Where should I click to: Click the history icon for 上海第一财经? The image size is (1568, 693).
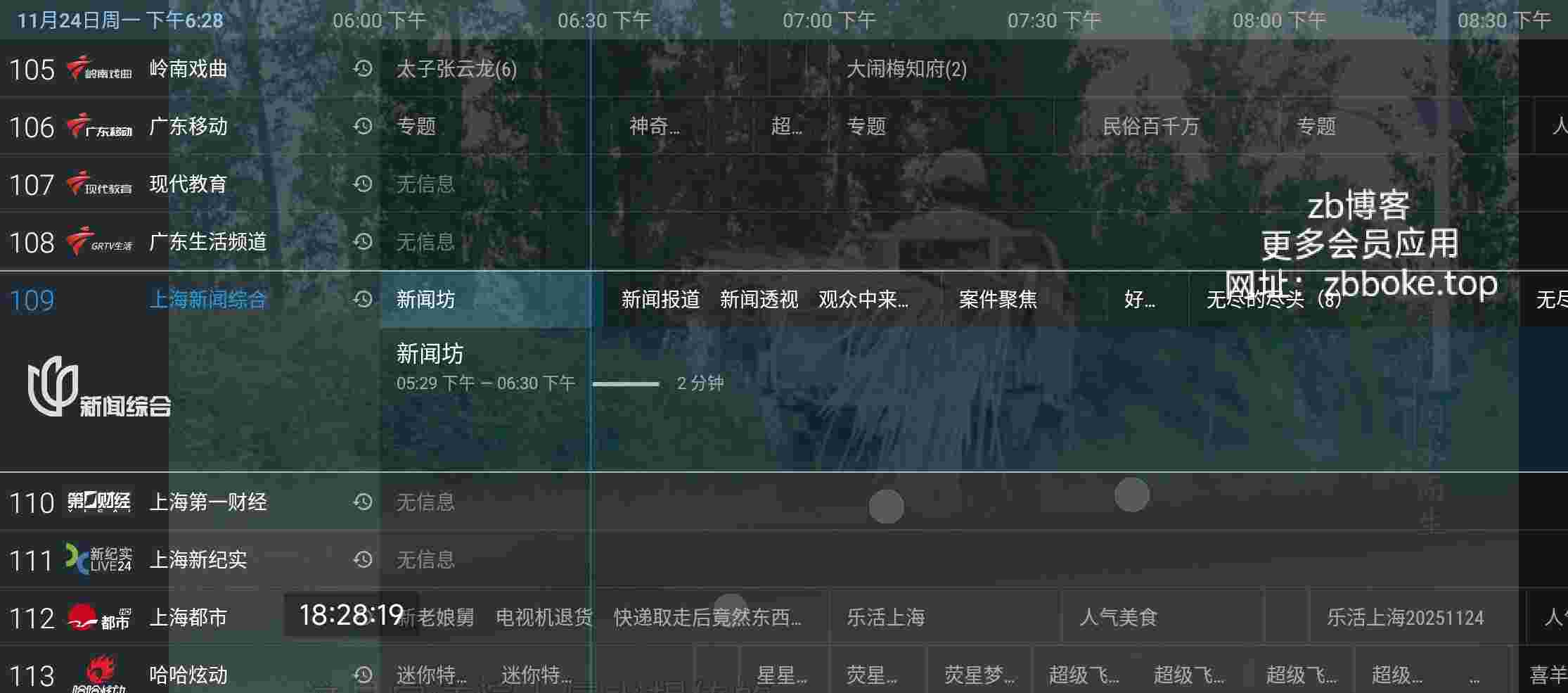coord(363,502)
